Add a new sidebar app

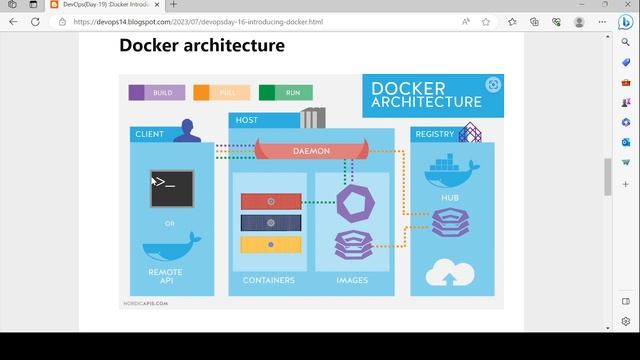coord(626,184)
